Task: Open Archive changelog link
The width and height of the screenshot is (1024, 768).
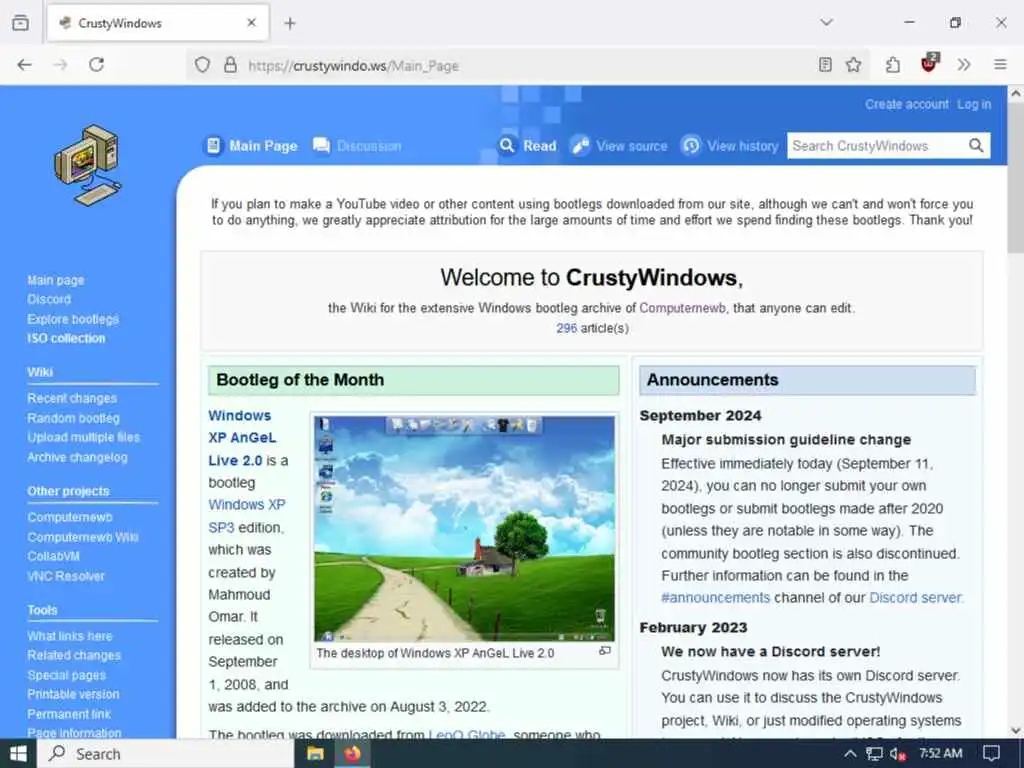Action: click(77, 457)
